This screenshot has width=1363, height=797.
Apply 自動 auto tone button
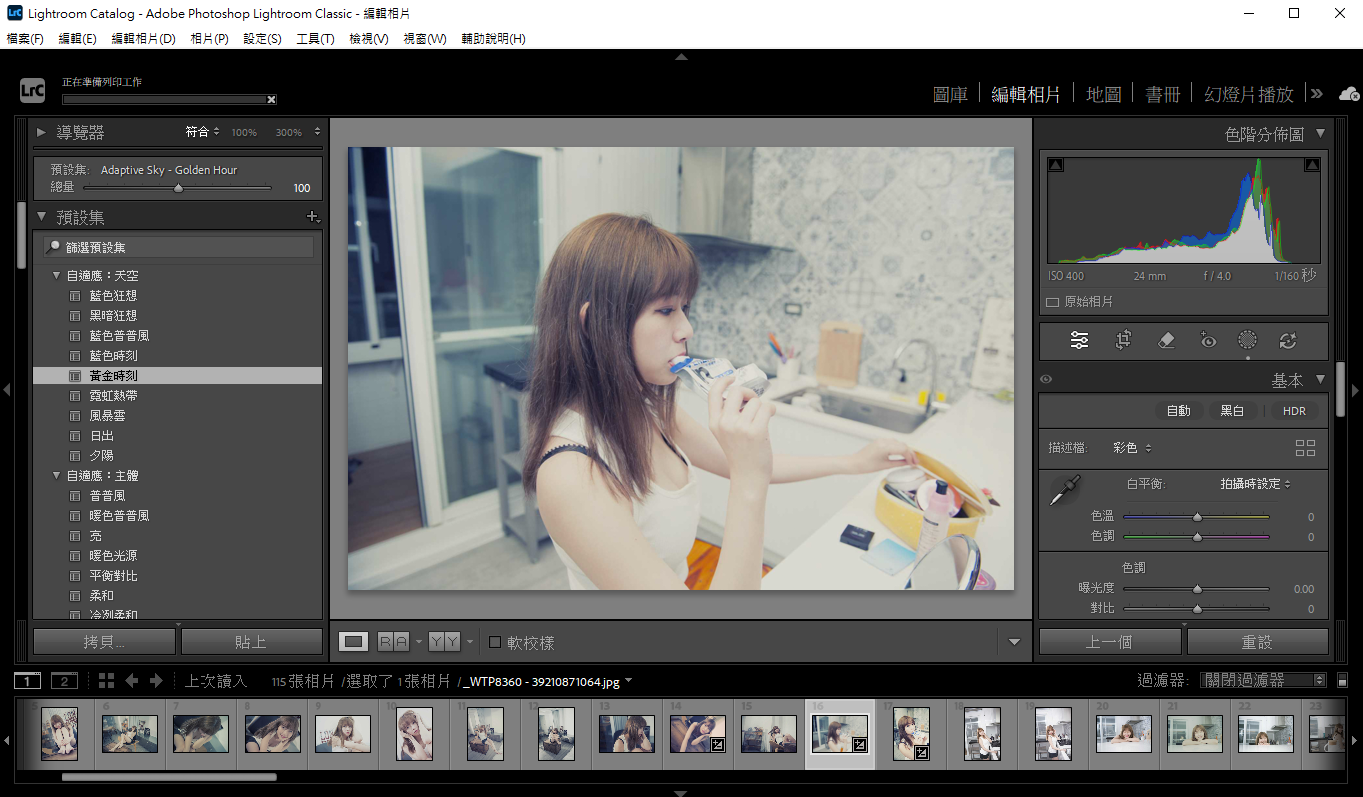tap(1178, 411)
